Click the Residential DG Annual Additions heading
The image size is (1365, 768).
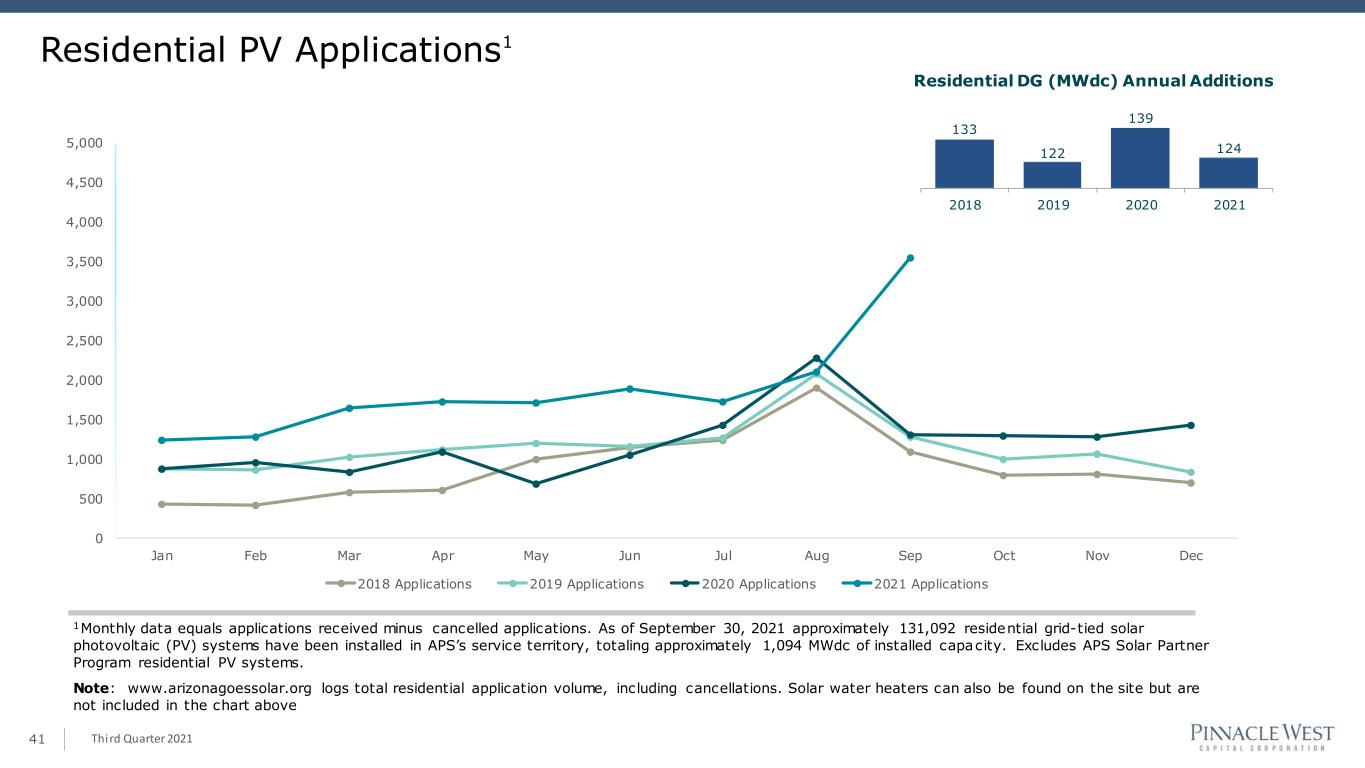click(1094, 81)
